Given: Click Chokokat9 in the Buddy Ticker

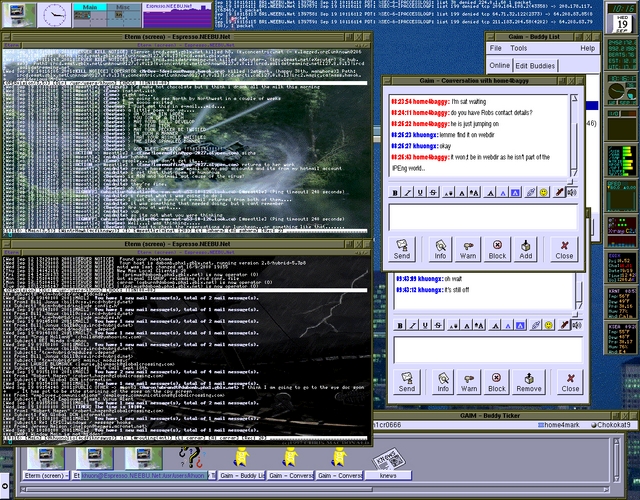Looking at the screenshot, I should tap(611, 425).
